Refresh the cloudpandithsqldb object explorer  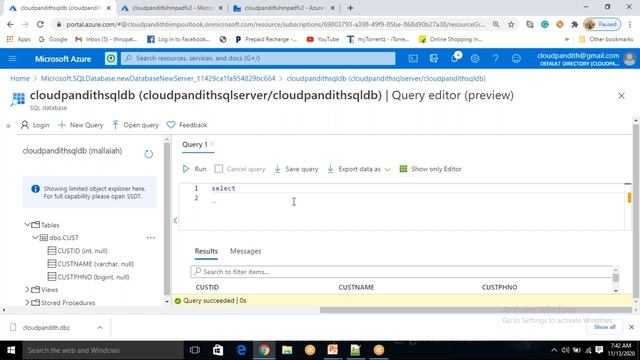(149, 154)
